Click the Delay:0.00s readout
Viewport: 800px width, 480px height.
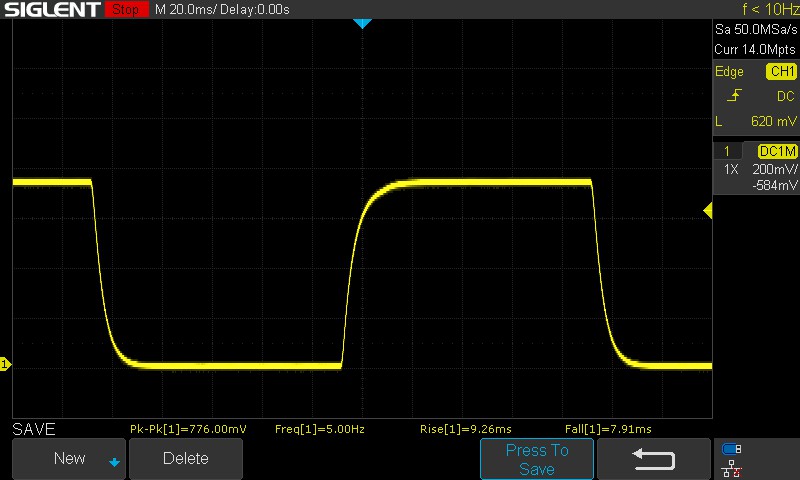pyautogui.click(x=255, y=9)
